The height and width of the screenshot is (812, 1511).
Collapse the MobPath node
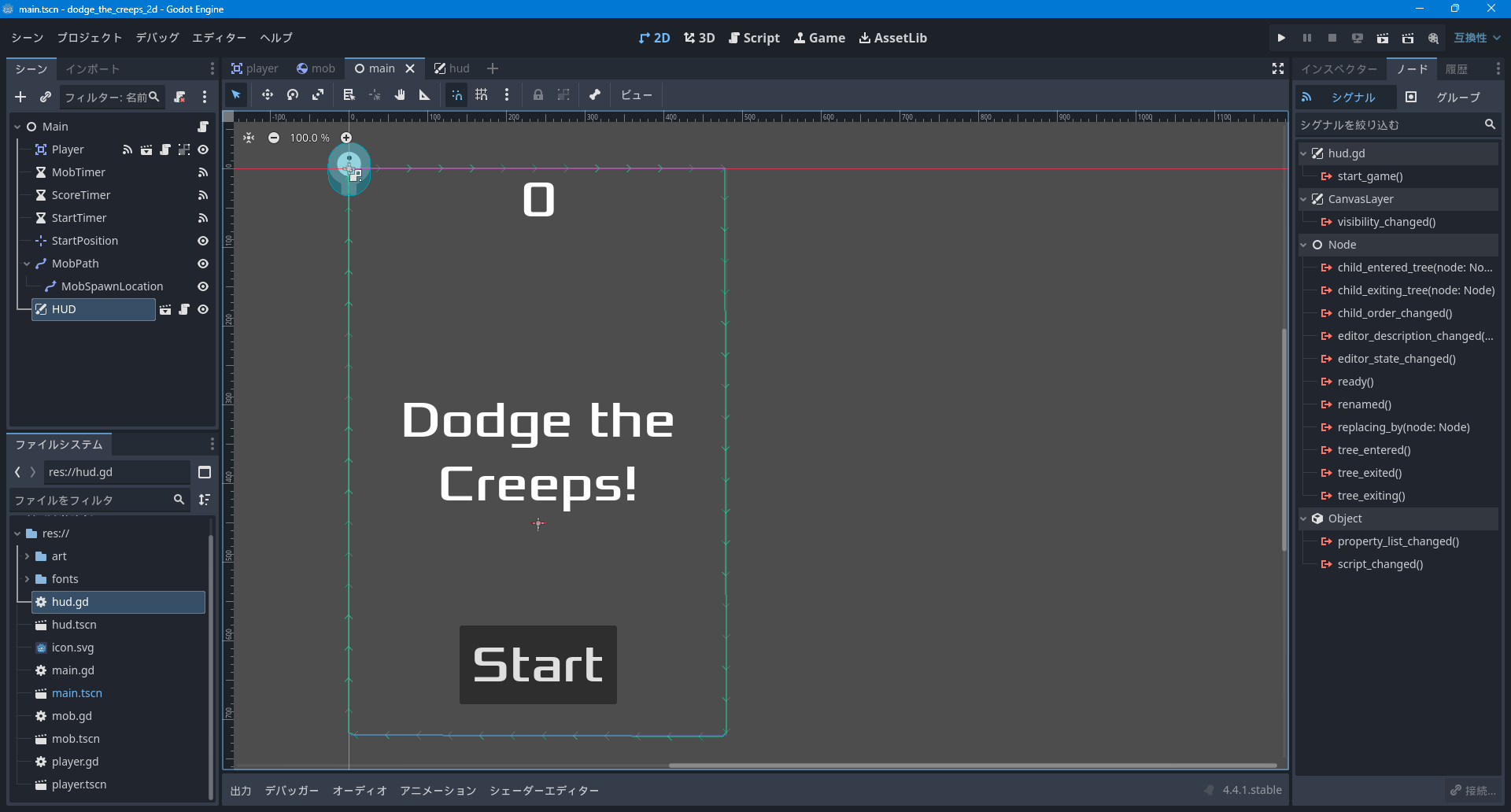click(27, 264)
